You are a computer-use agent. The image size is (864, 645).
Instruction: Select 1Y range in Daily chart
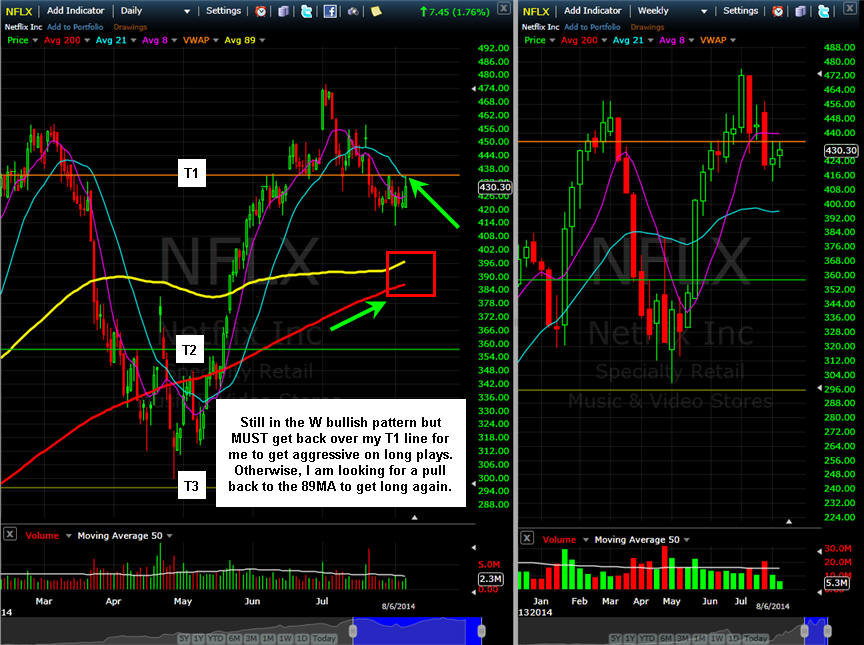pos(199,638)
